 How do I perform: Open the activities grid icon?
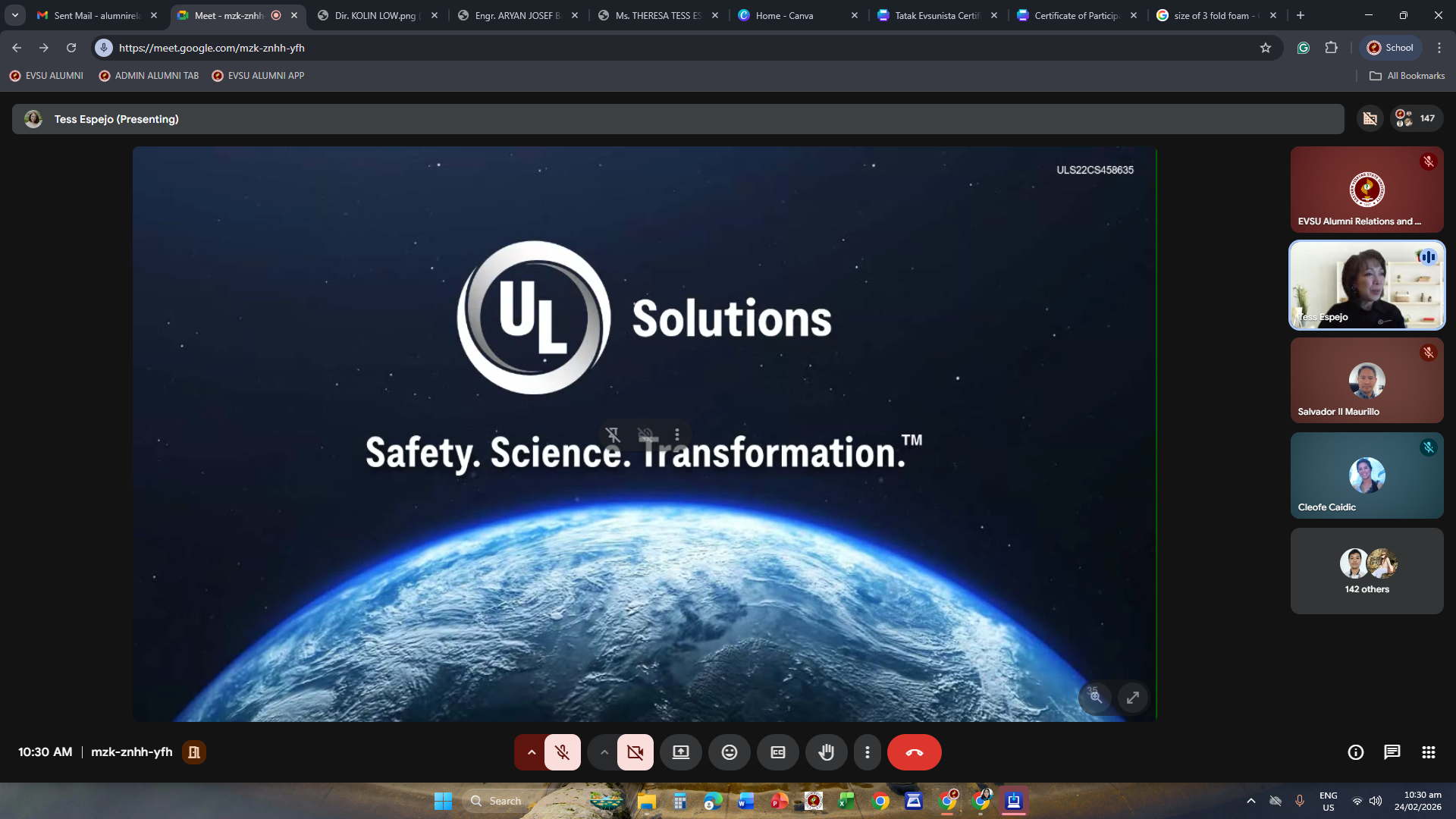(x=1428, y=752)
